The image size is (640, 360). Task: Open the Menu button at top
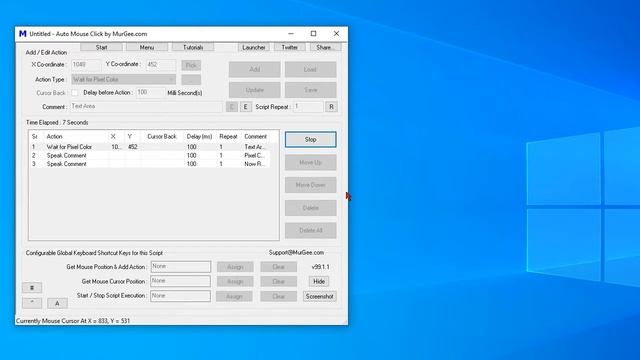pyautogui.click(x=147, y=47)
